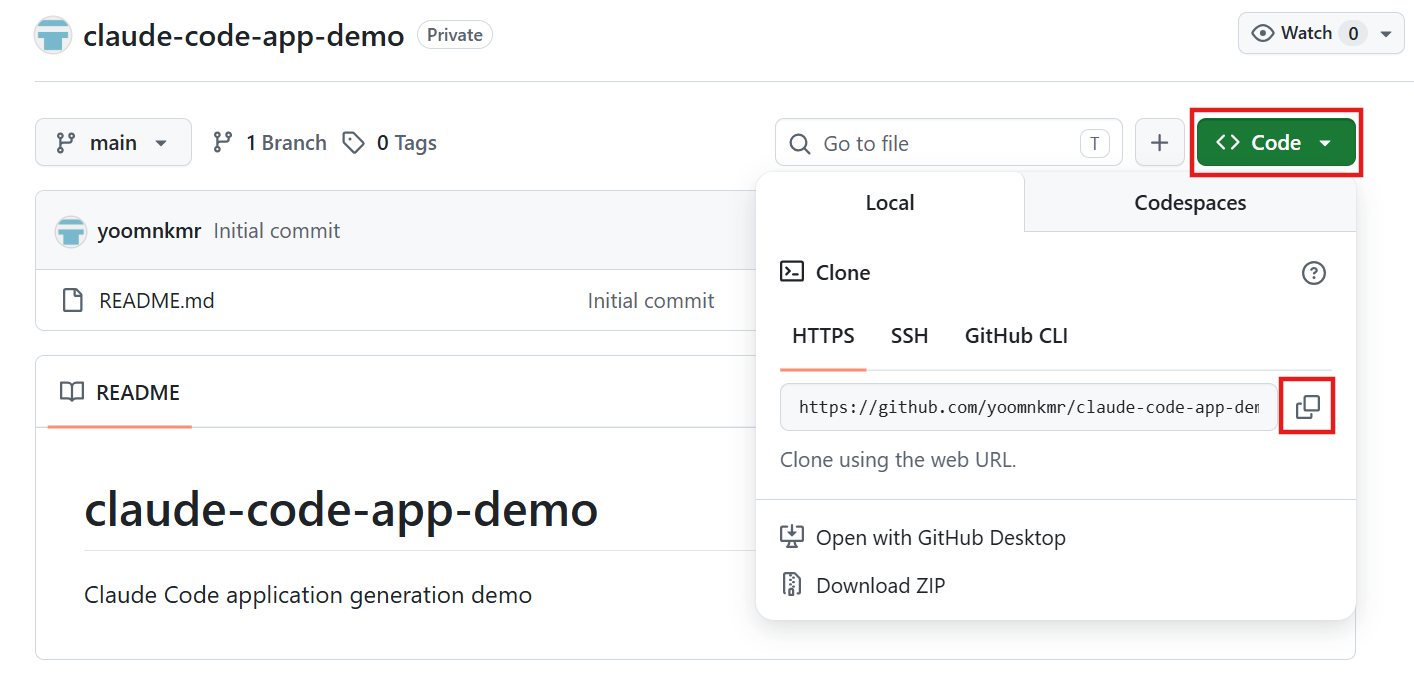Click the README.md file icon
1414x681 pixels.
pos(72,300)
